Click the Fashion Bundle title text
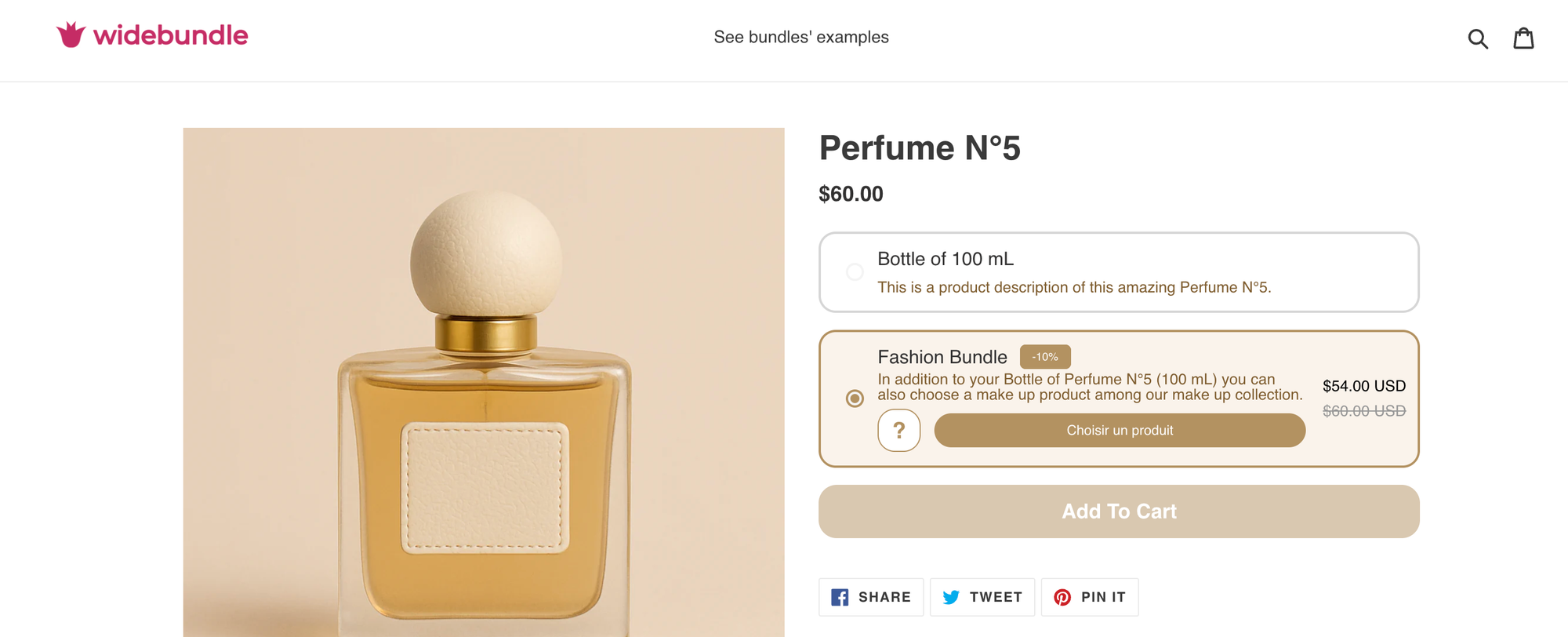Viewport: 1568px width, 637px height. [942, 357]
